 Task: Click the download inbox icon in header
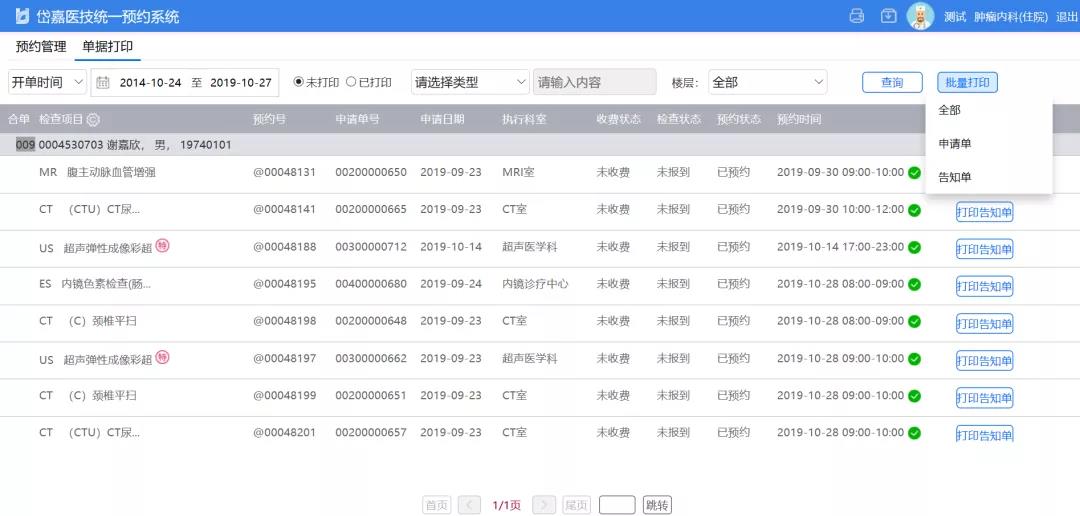[888, 16]
